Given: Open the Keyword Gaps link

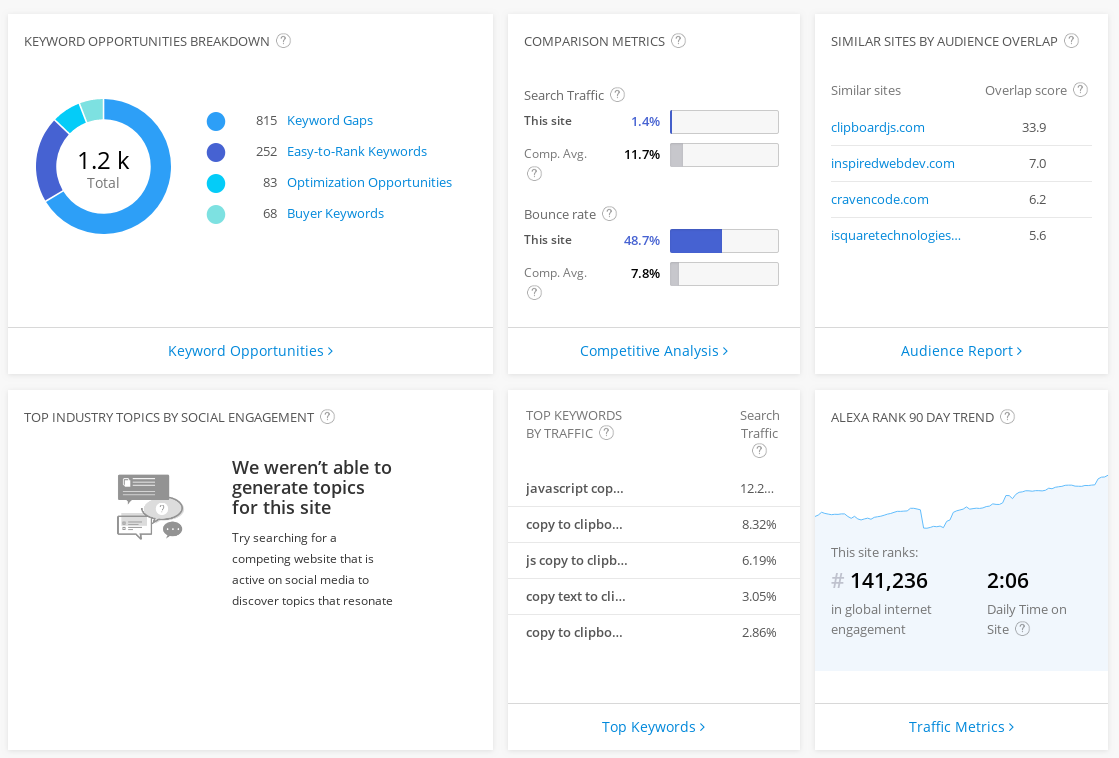Looking at the screenshot, I should (329, 120).
